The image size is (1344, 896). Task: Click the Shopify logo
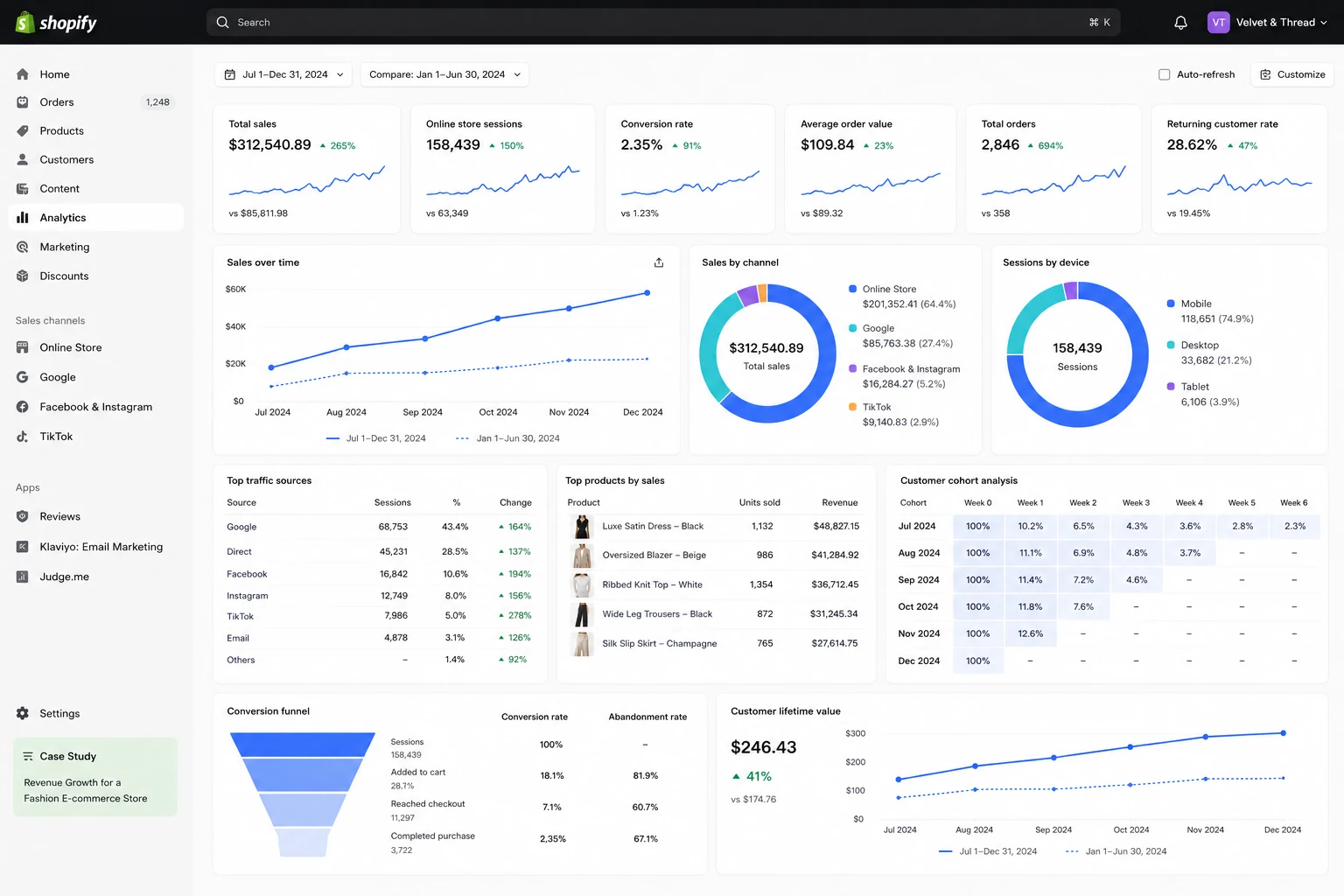[x=56, y=23]
